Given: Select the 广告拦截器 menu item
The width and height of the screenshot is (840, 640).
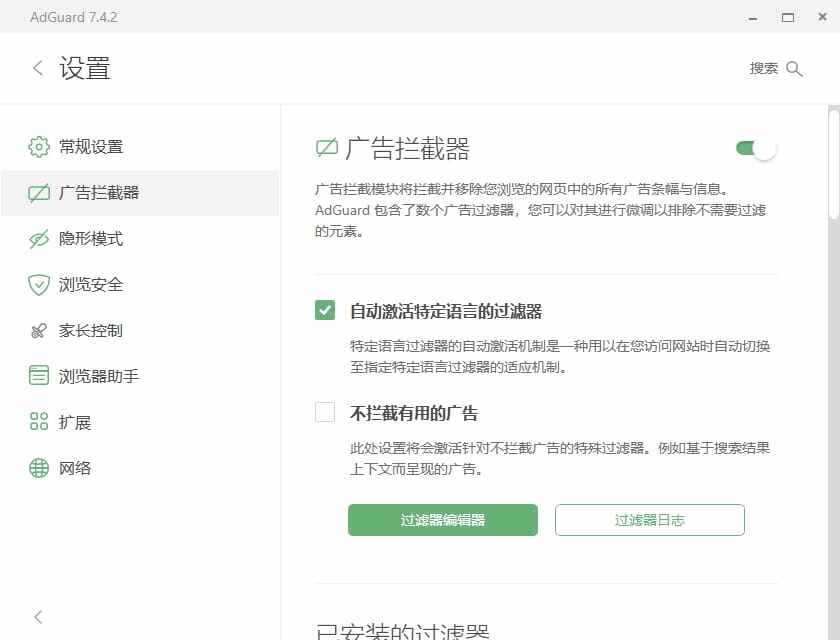Looking at the screenshot, I should tap(139, 193).
